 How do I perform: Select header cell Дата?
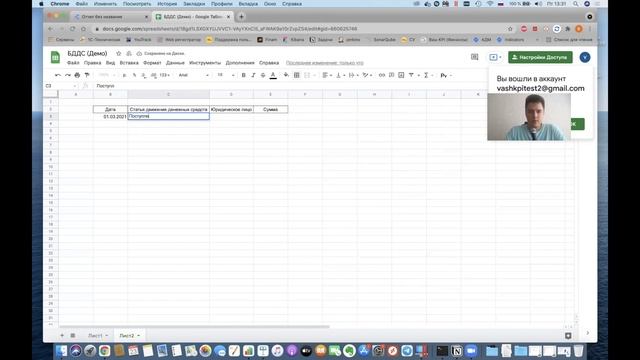point(110,109)
